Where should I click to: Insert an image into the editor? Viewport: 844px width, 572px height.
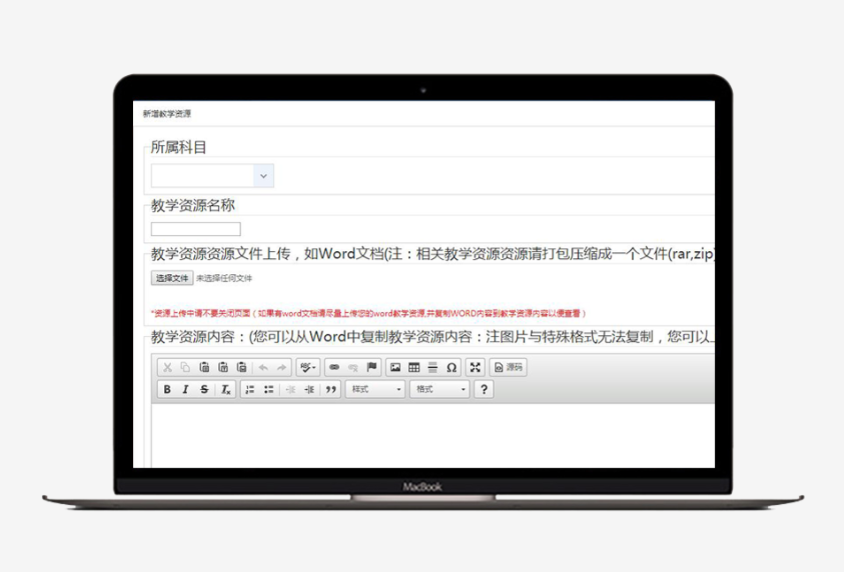(x=395, y=368)
